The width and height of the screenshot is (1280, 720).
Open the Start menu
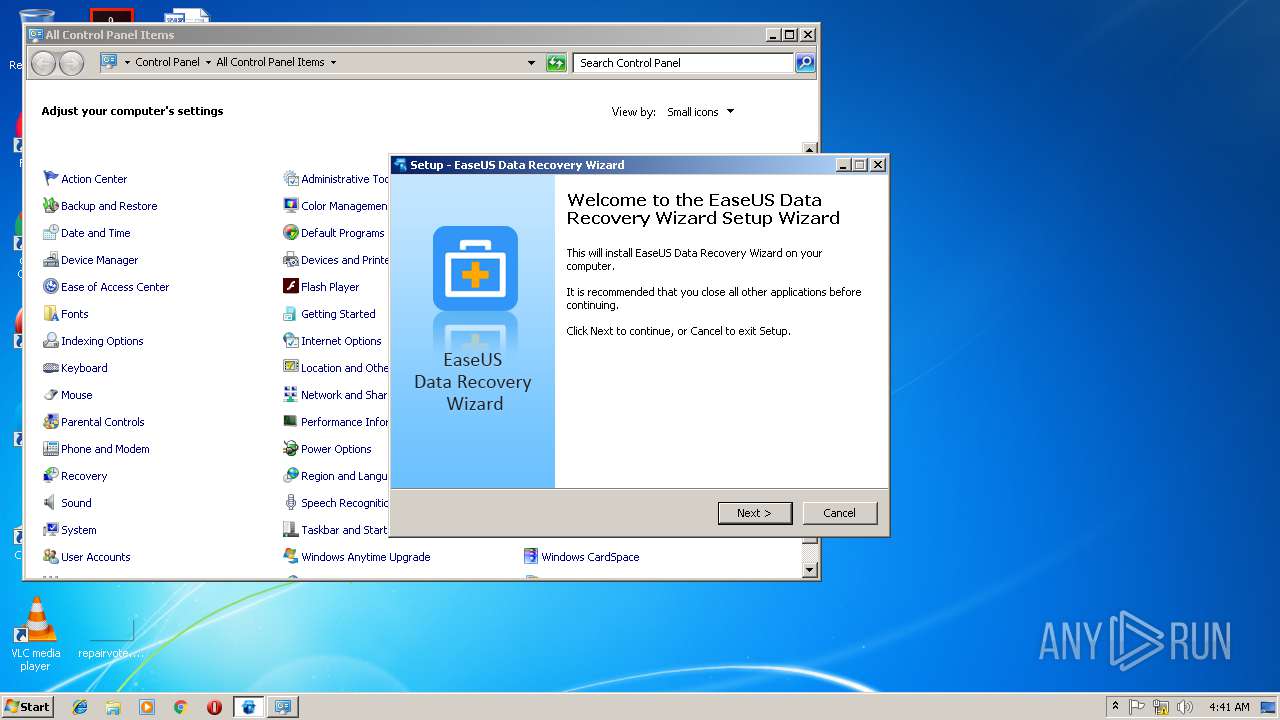(x=27, y=707)
